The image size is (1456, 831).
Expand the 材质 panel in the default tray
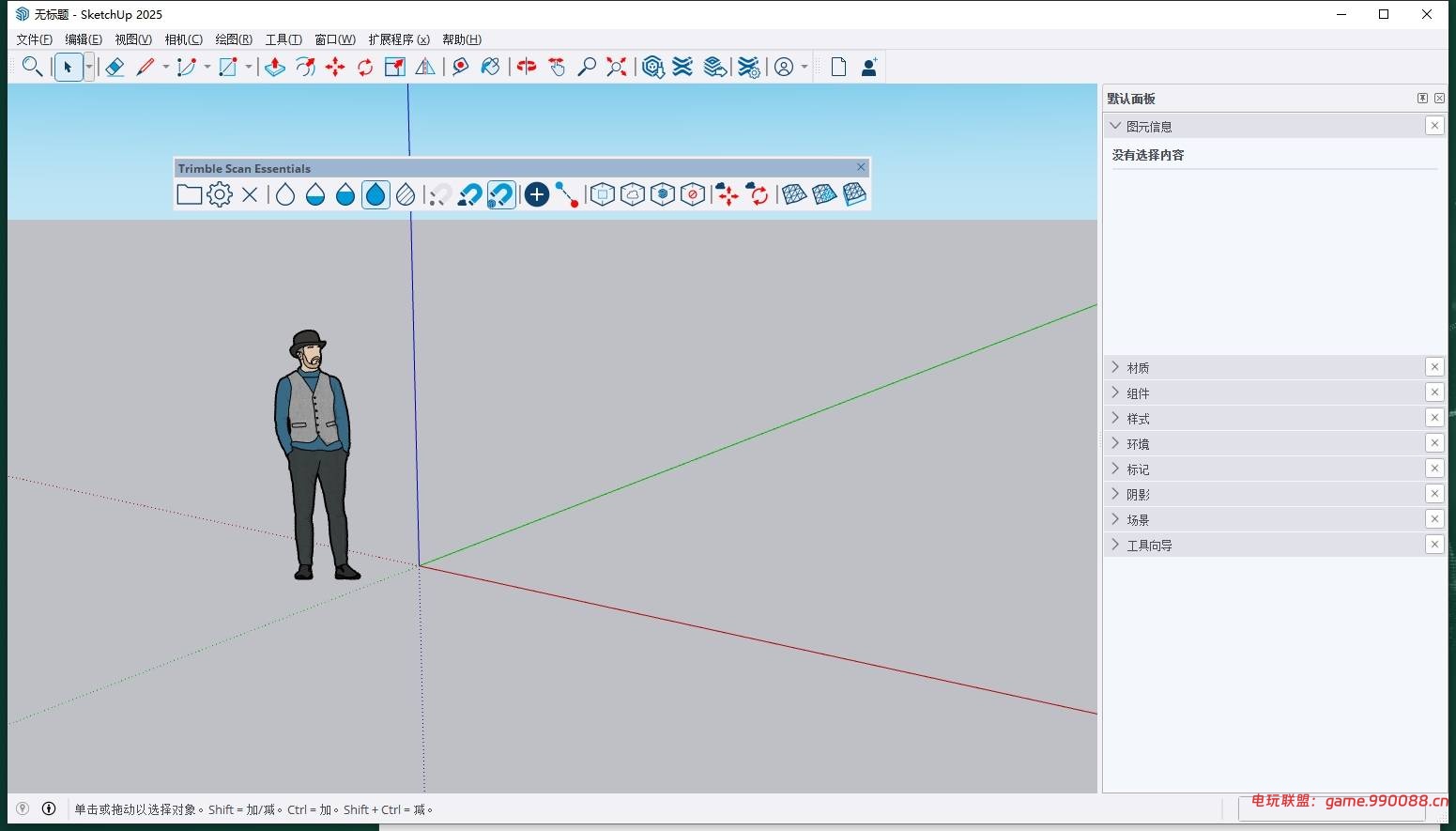[1137, 367]
